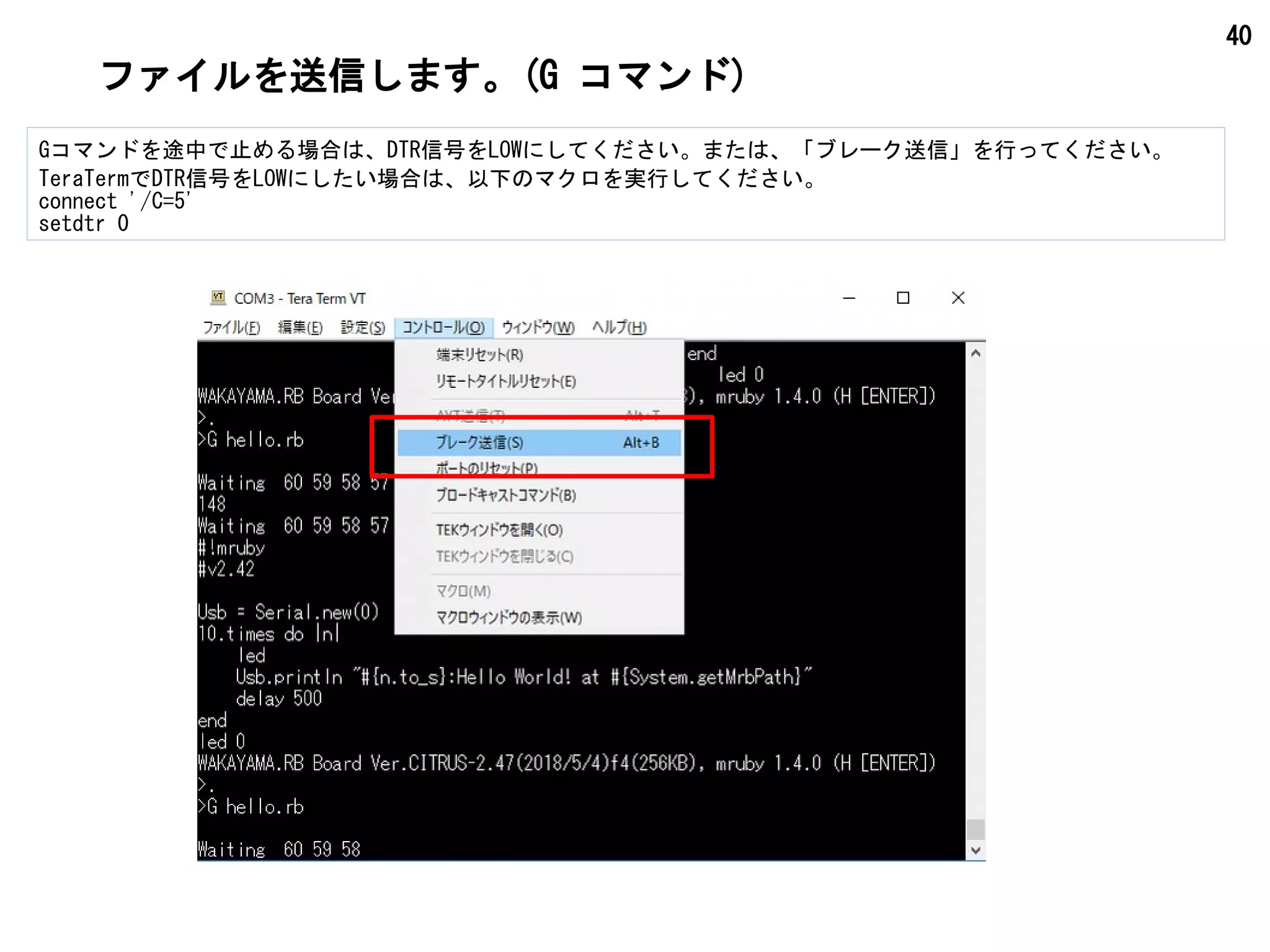1270x952 pixels.
Task: Choose ブレーク送信(S) from the menu
Action: tap(540, 443)
